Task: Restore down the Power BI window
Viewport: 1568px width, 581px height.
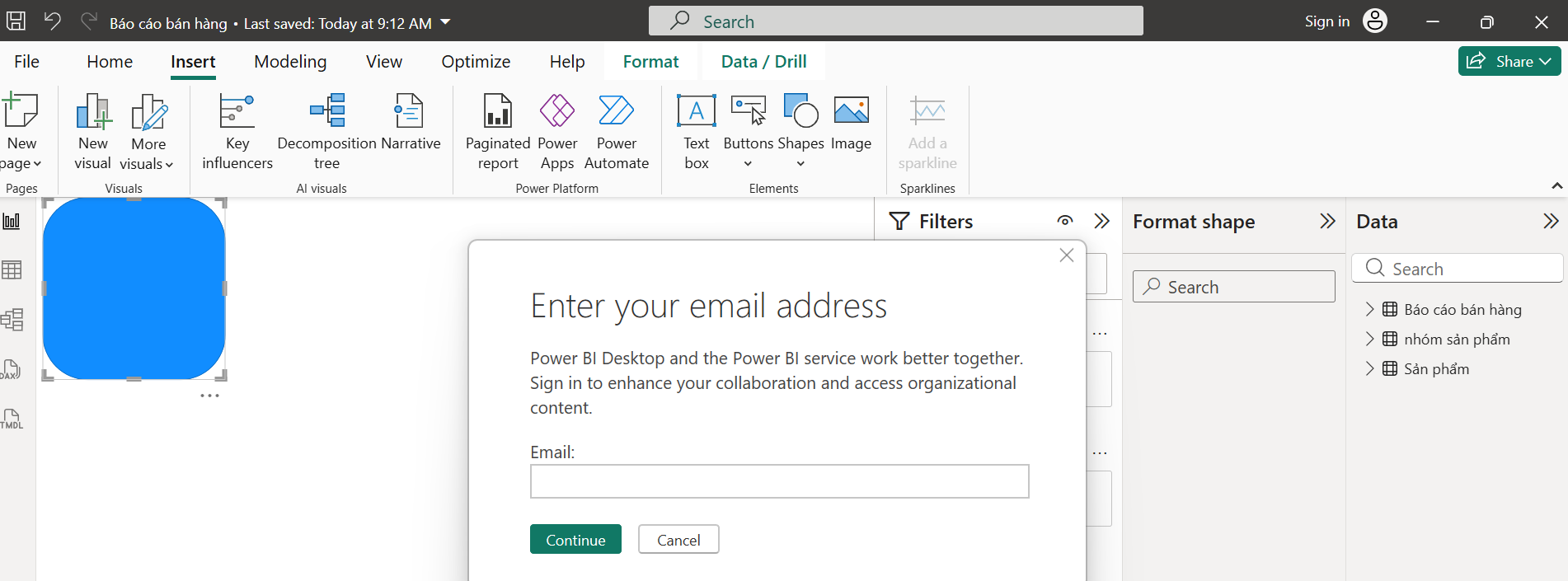Action: (x=1486, y=22)
